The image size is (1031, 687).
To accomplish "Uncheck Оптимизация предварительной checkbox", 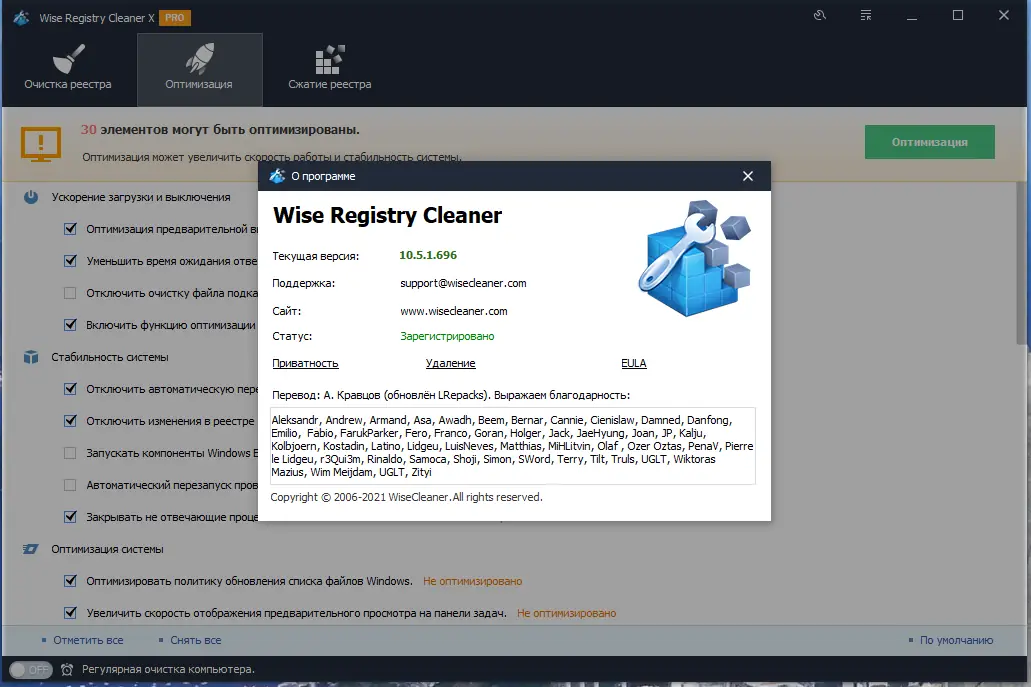I will coord(70,229).
